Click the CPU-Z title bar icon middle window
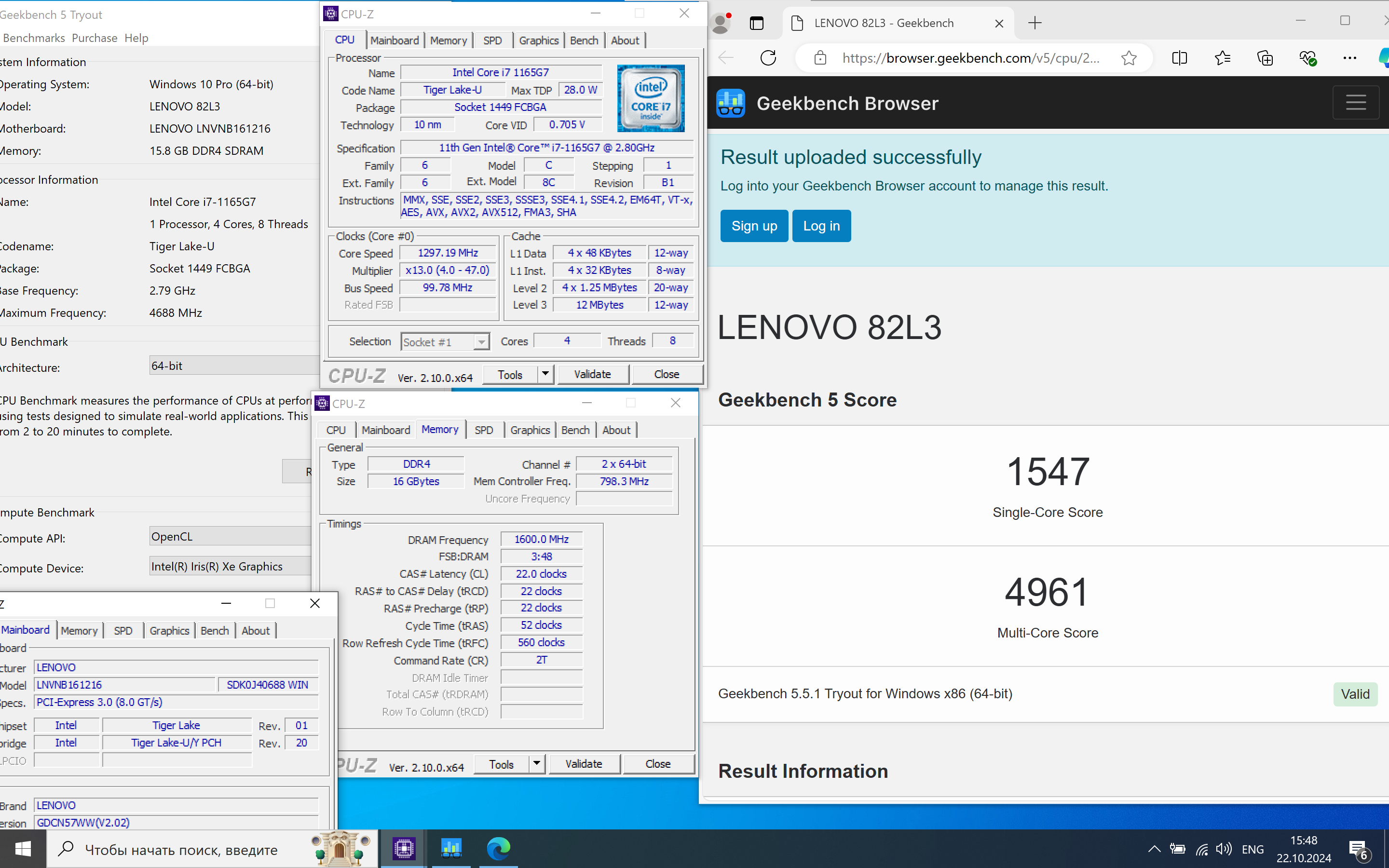Image resolution: width=1389 pixels, height=868 pixels. (322, 404)
